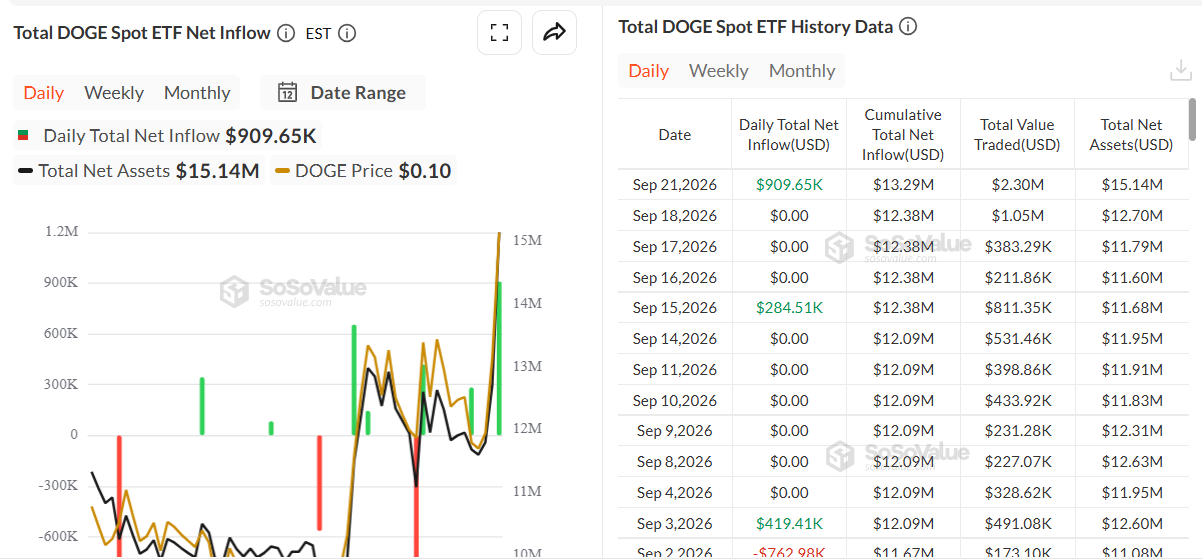
Task: Click the $531.46K value traded cell
Action: (x=1017, y=339)
